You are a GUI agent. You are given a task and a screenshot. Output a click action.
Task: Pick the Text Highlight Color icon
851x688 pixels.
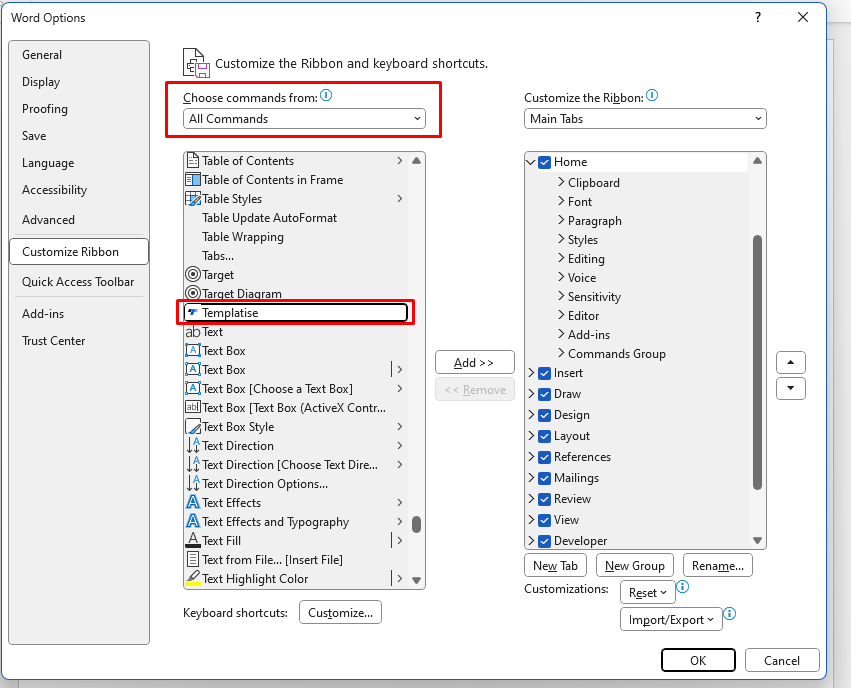point(193,578)
